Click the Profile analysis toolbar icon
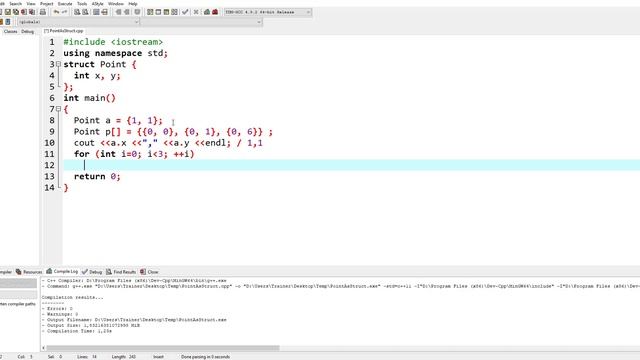 tap(207, 12)
